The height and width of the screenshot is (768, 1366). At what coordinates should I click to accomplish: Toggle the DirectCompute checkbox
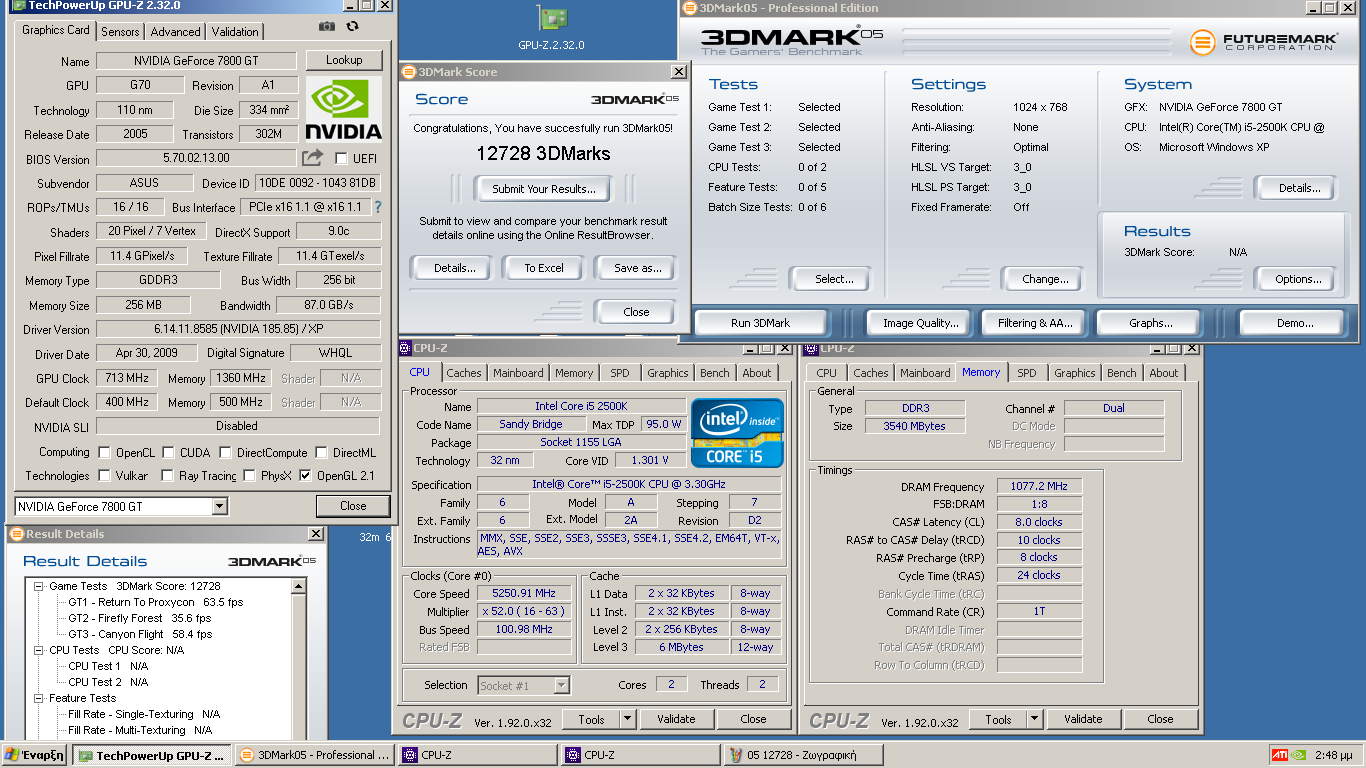coord(224,452)
